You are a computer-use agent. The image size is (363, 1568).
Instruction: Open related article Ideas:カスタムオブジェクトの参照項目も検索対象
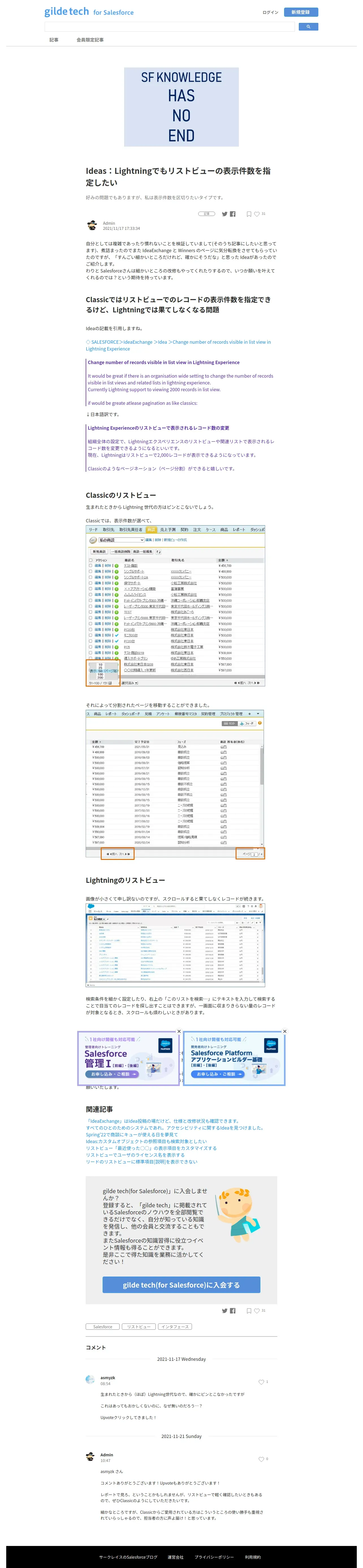pos(146,1141)
